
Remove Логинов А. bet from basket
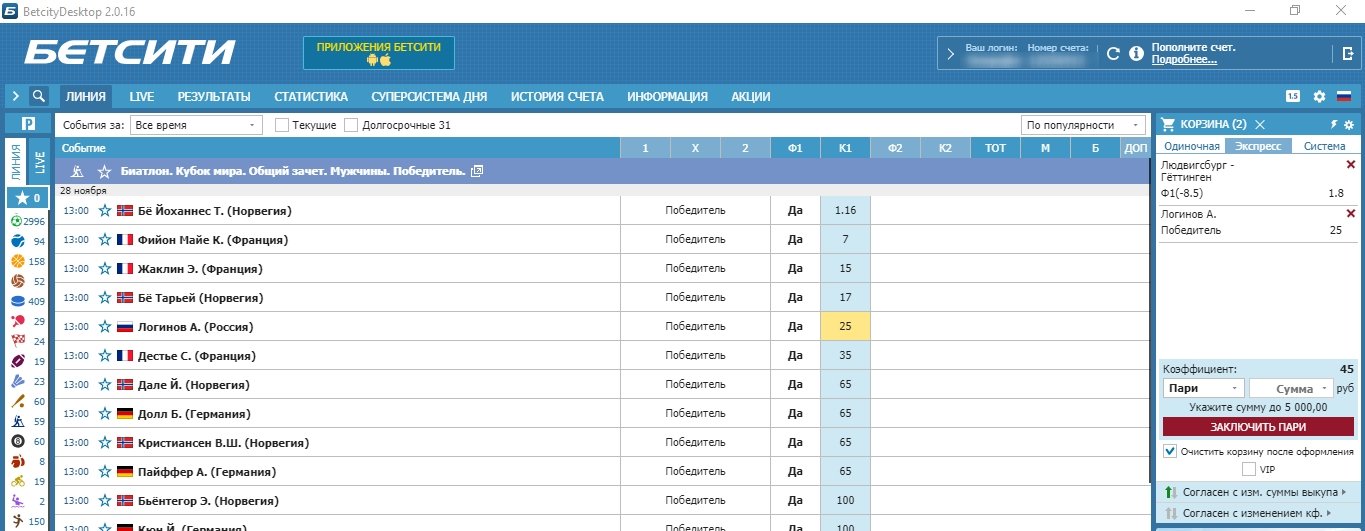(1350, 214)
